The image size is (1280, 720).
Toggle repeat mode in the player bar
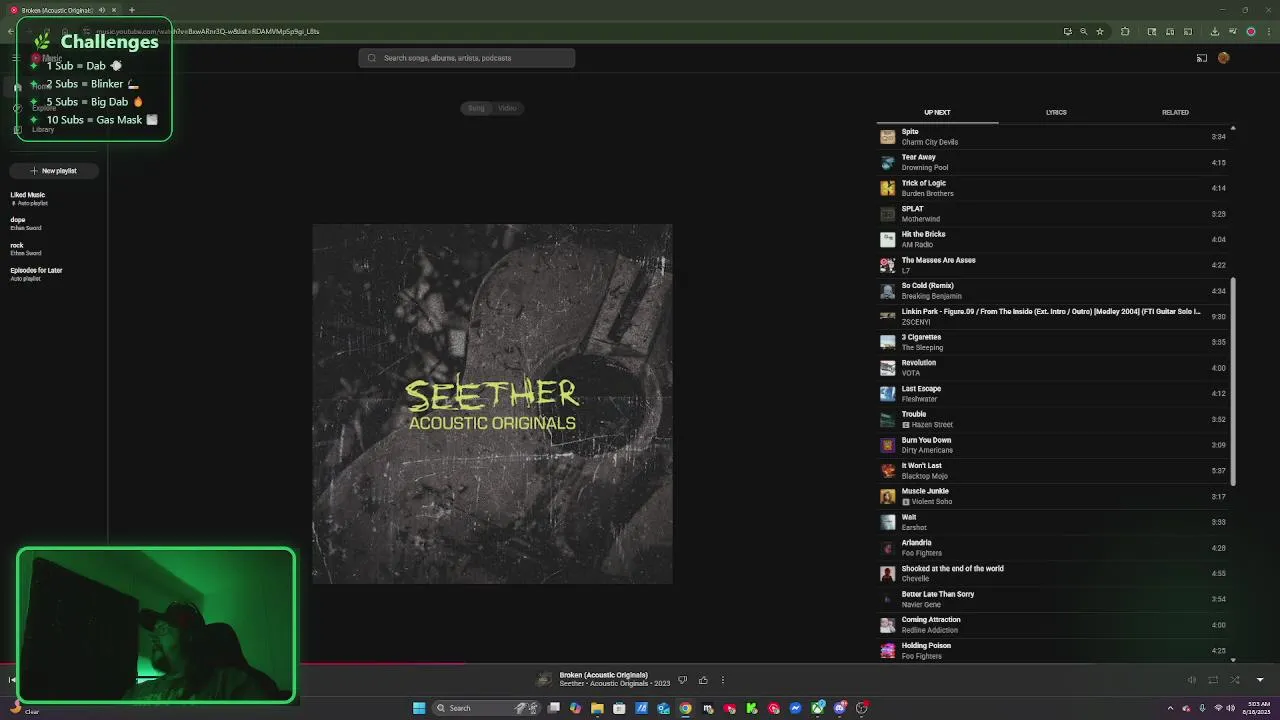[x=1213, y=680]
